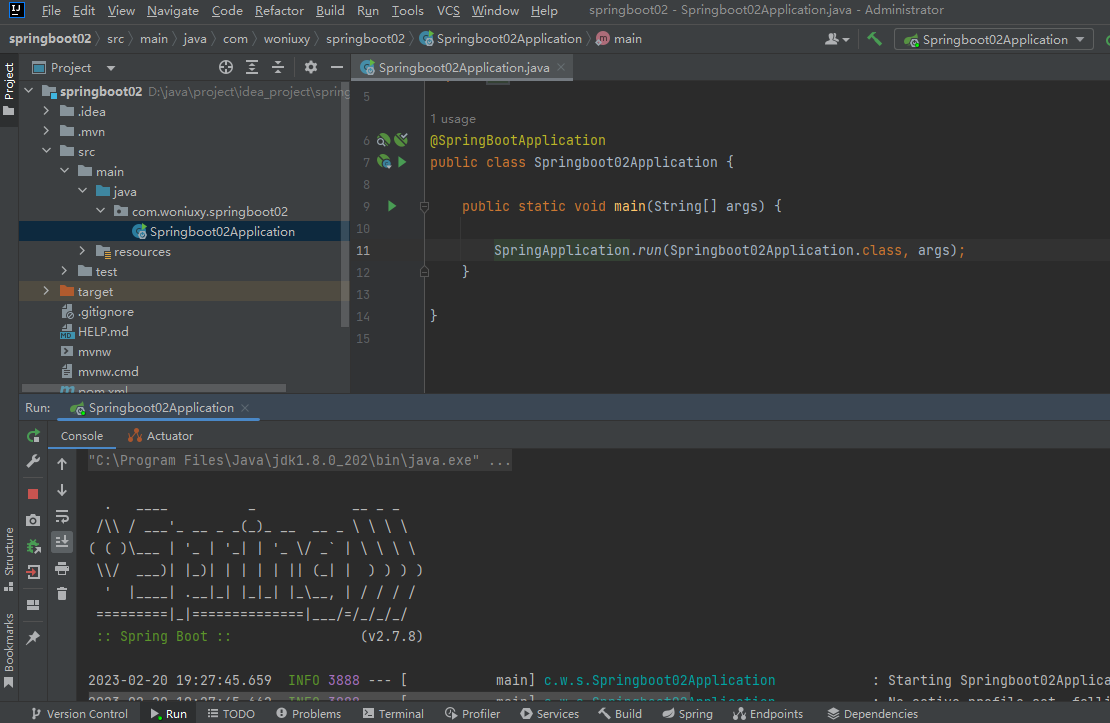Click the '1 usage' inlay hint
This screenshot has height=723, width=1110.
tap(453, 119)
